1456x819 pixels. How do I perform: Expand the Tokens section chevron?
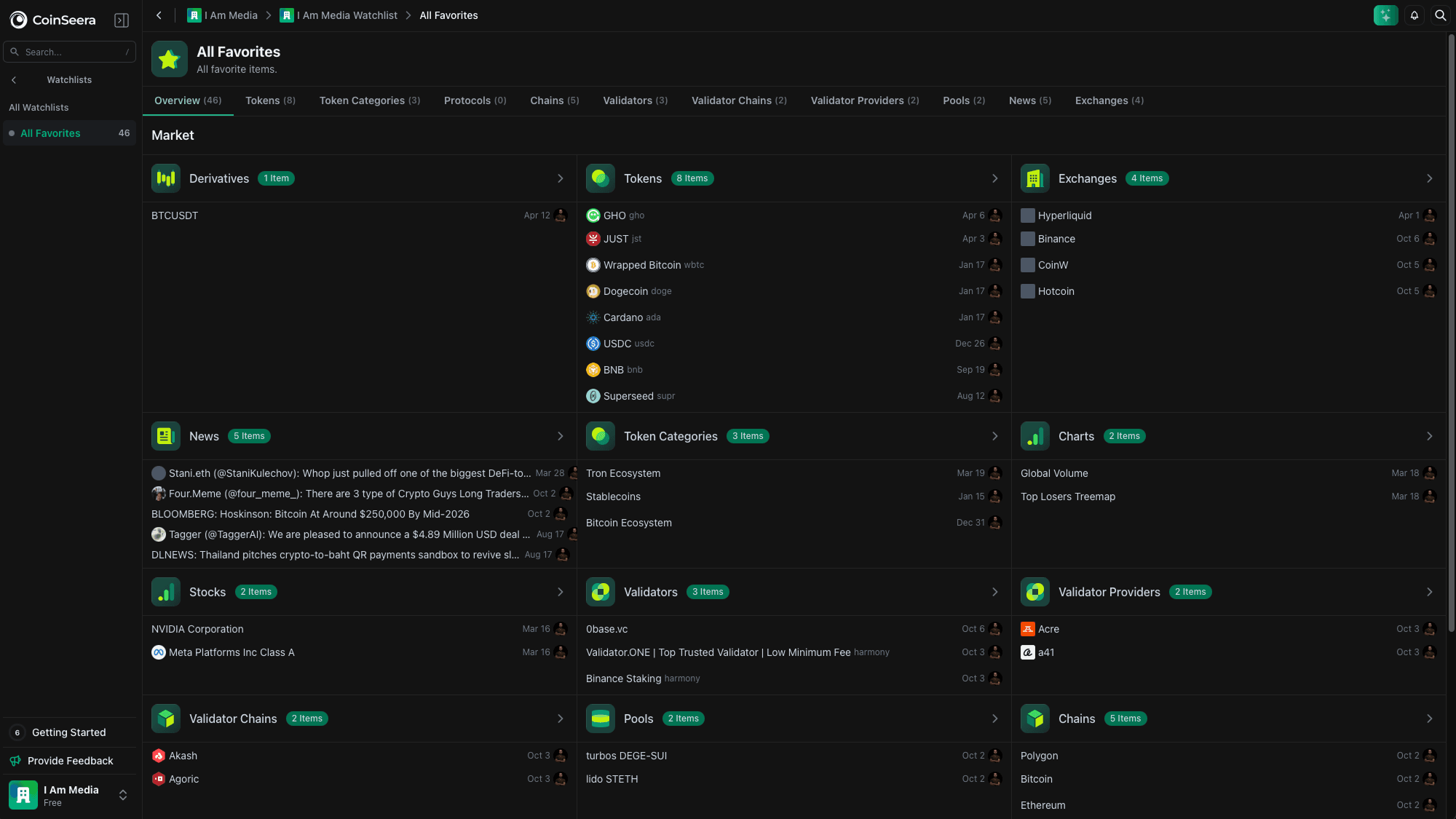click(995, 178)
